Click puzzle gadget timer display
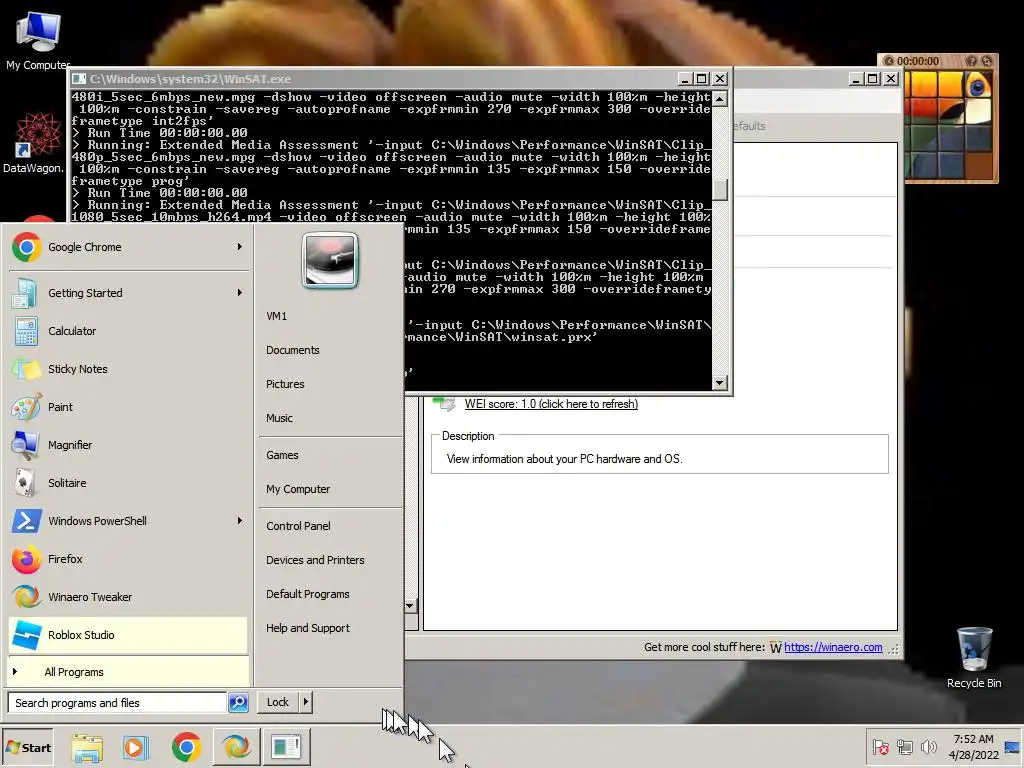This screenshot has width=1024, height=768. (918, 61)
